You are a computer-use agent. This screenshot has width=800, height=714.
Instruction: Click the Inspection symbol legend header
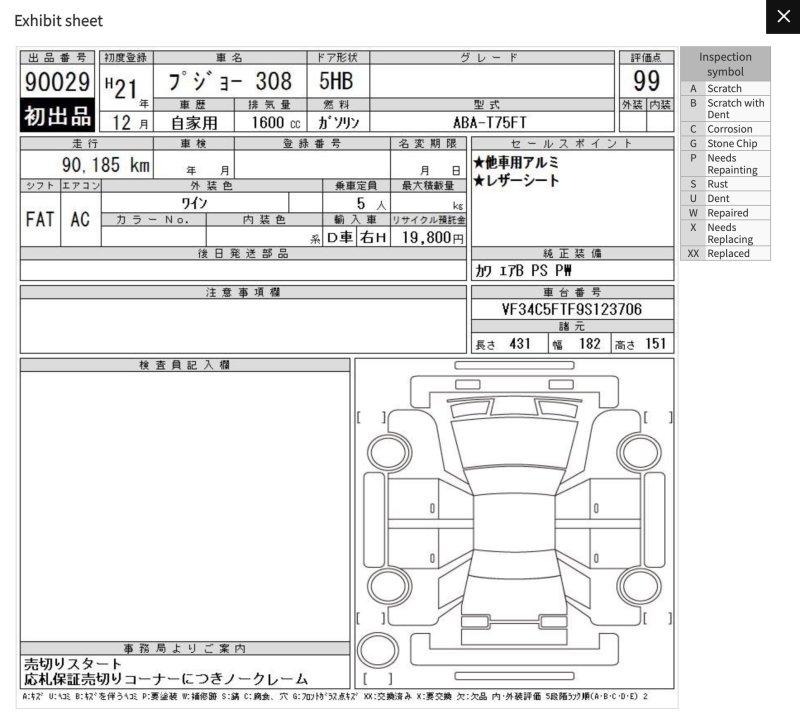point(725,64)
